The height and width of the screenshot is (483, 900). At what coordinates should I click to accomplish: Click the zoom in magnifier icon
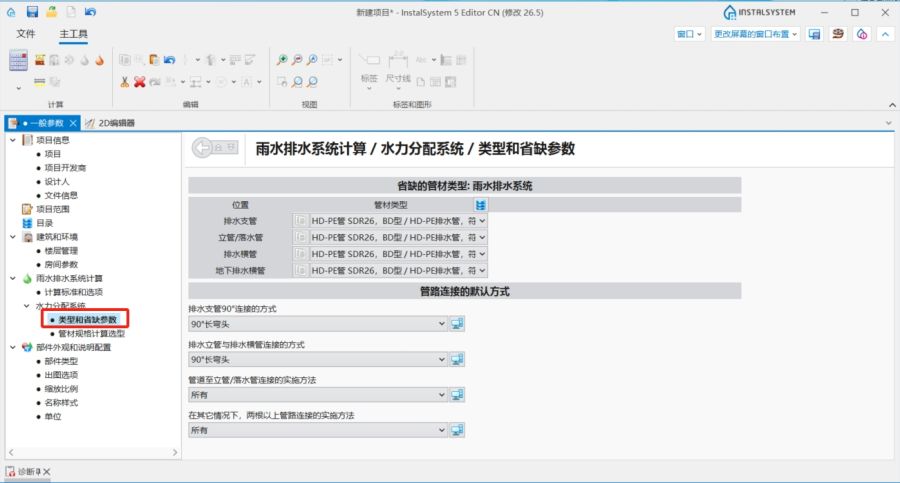coord(283,60)
